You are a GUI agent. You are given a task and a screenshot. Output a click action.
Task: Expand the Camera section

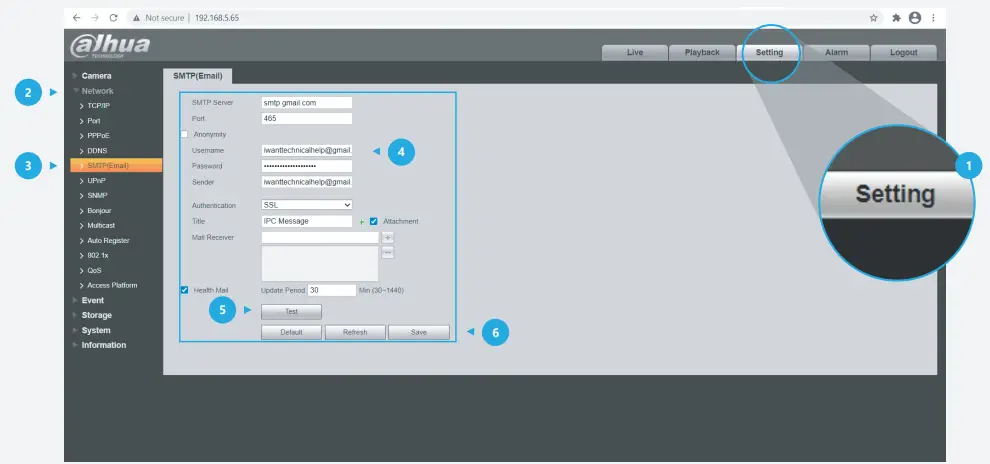96,76
